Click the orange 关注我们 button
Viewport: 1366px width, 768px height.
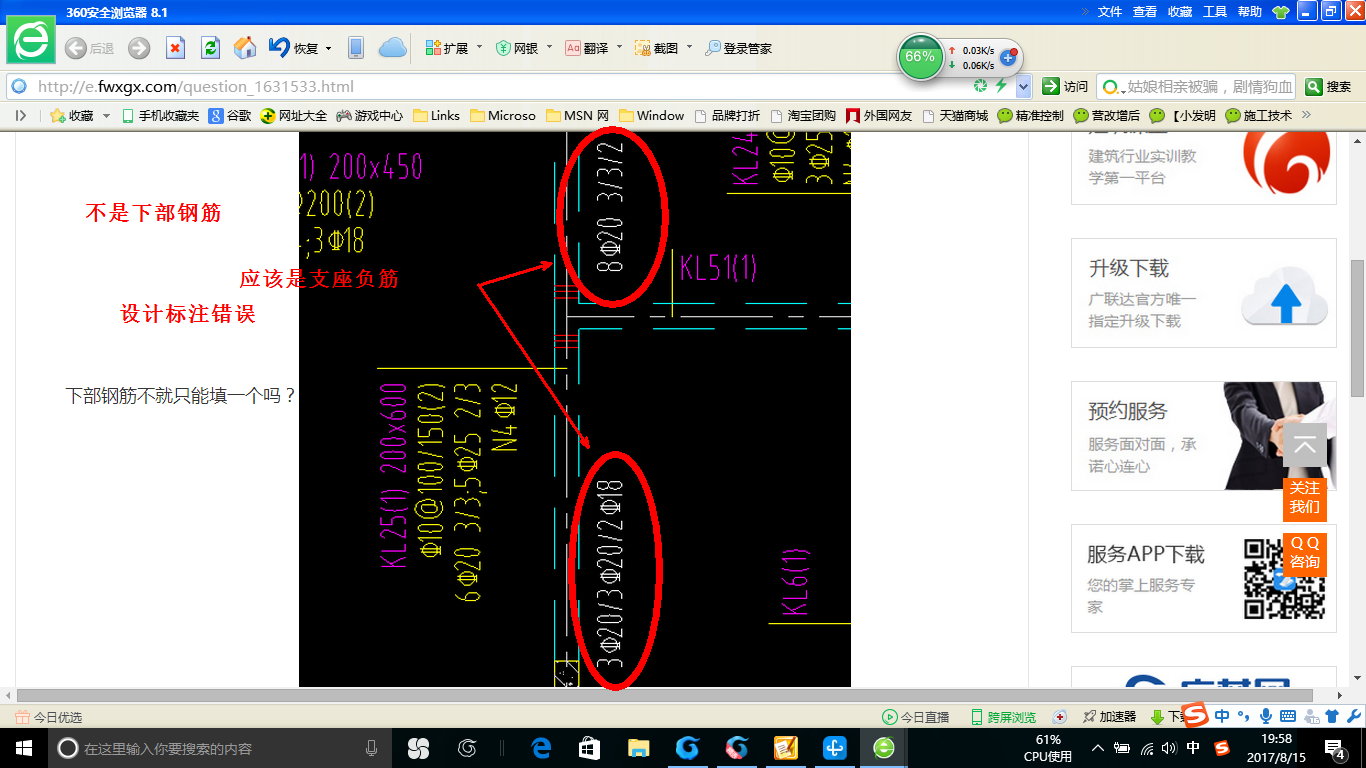point(1305,498)
